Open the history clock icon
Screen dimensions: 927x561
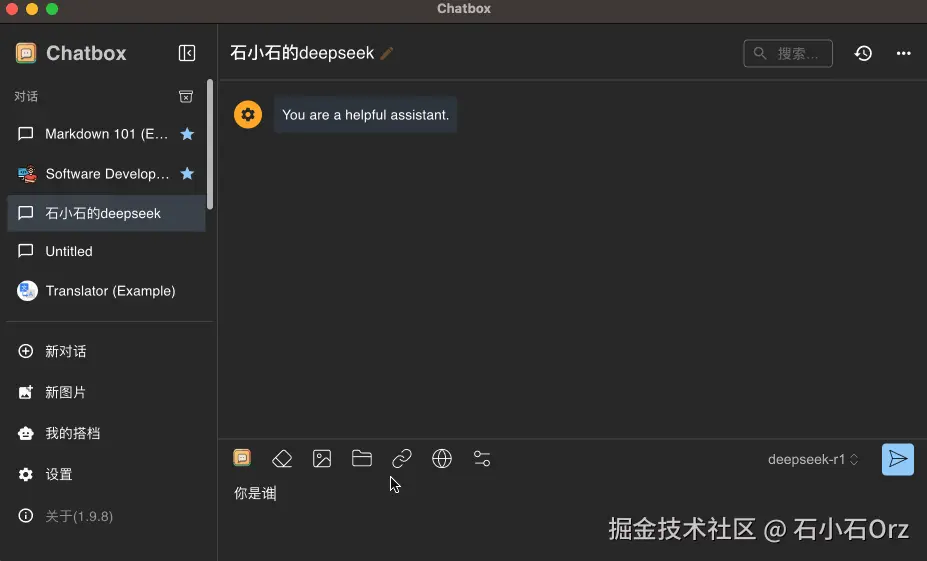(x=863, y=53)
